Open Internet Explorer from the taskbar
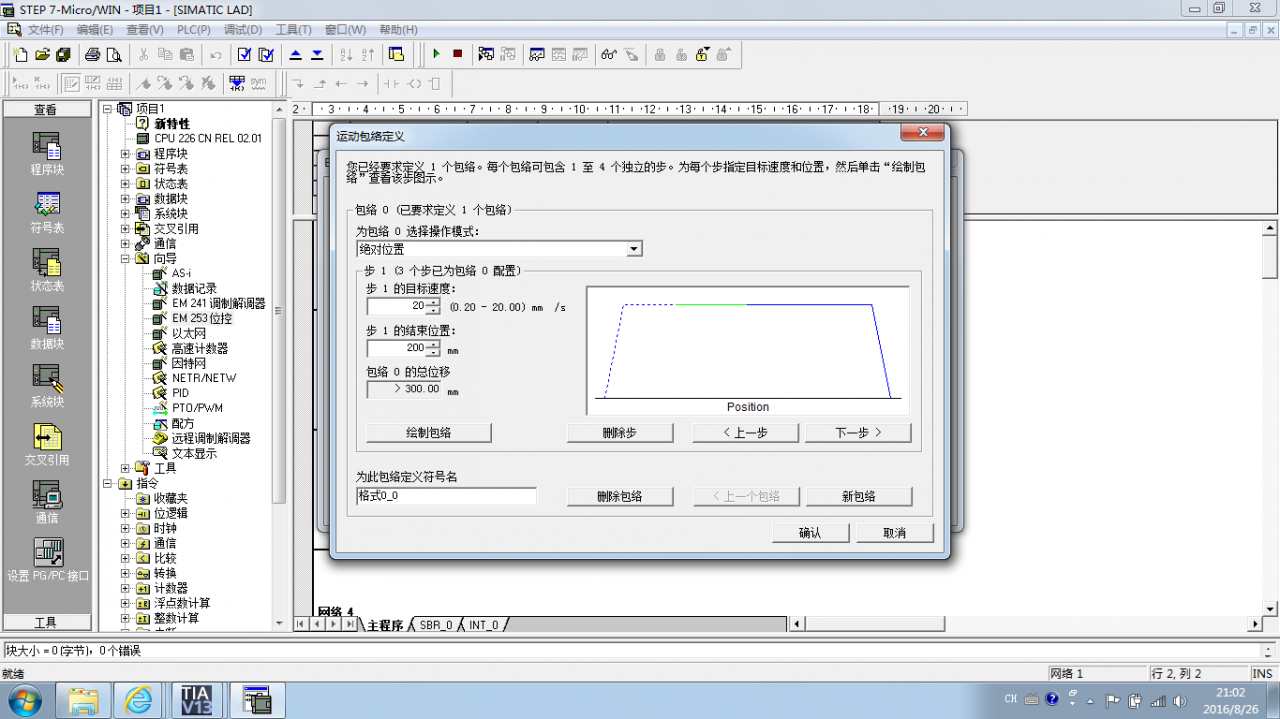 coord(138,700)
